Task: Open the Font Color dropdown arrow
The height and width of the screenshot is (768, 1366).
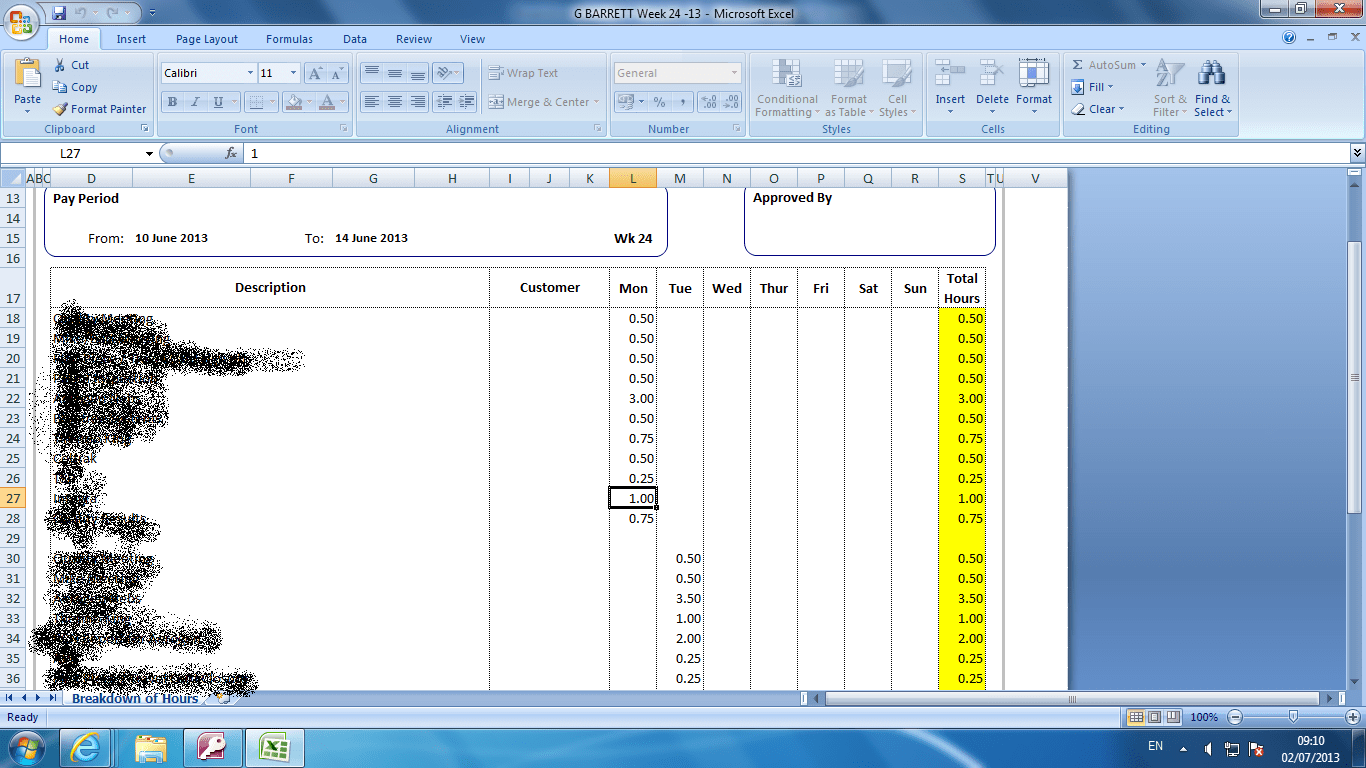Action: 343,102
